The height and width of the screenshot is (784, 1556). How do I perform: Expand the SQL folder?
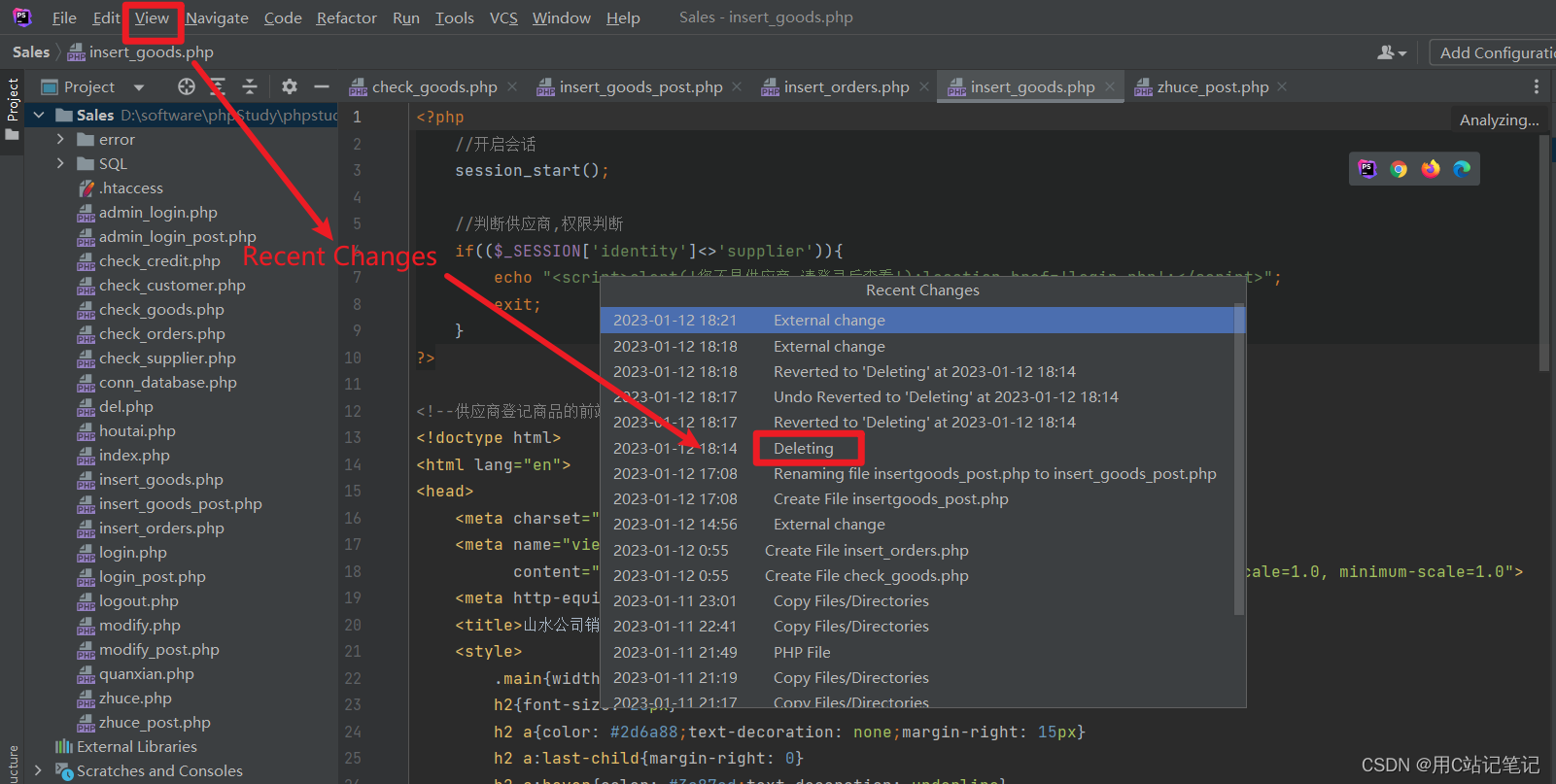pos(61,163)
